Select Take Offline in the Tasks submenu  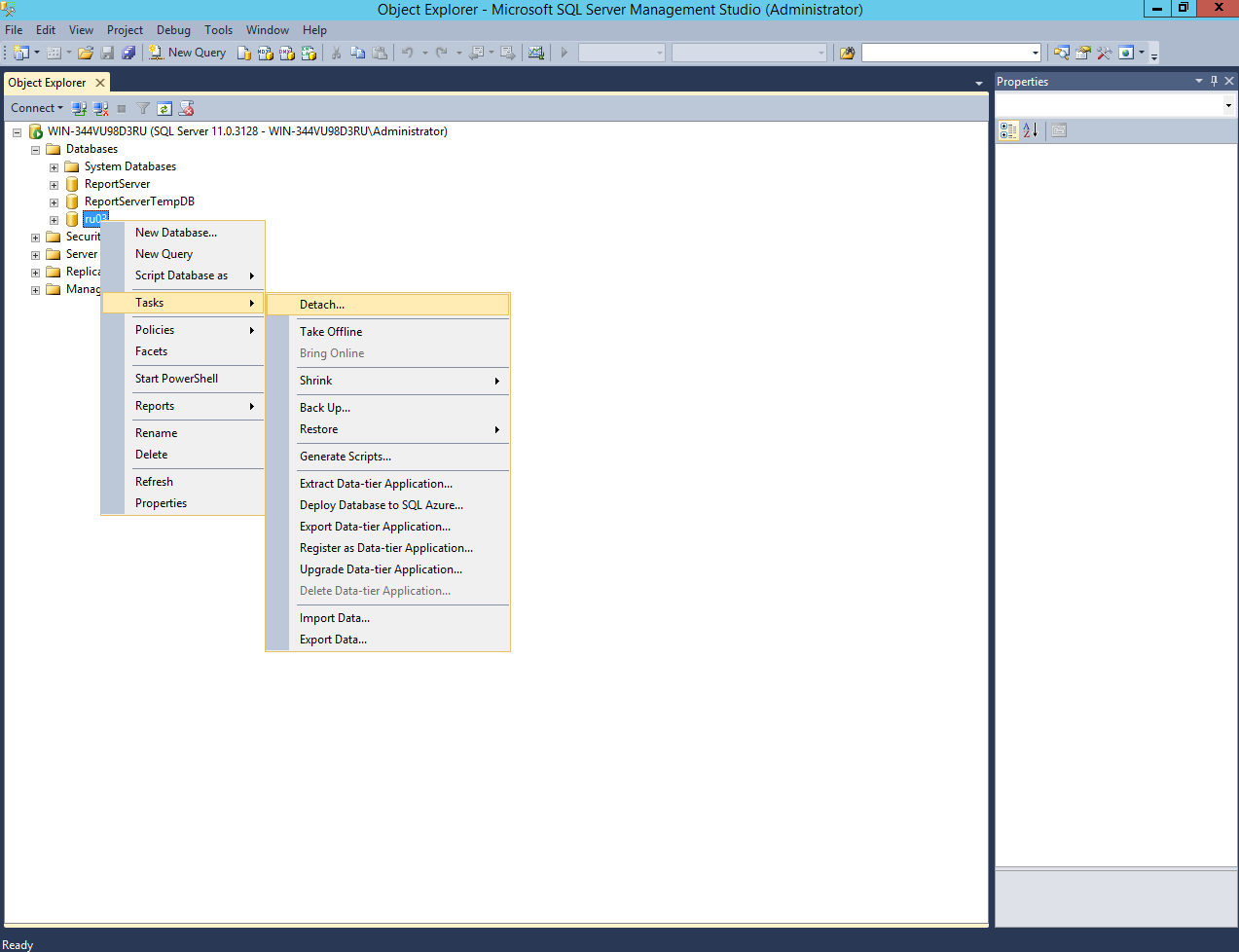coord(388,332)
